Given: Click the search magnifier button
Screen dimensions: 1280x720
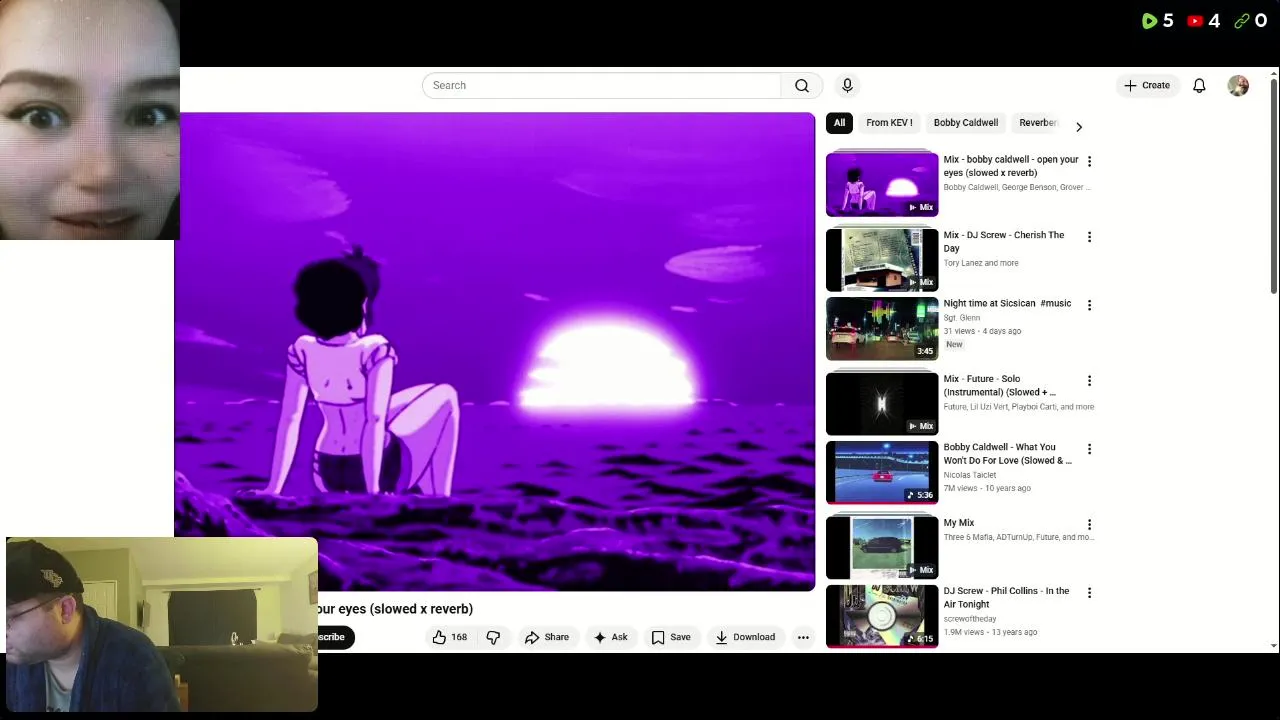Looking at the screenshot, I should pos(802,86).
